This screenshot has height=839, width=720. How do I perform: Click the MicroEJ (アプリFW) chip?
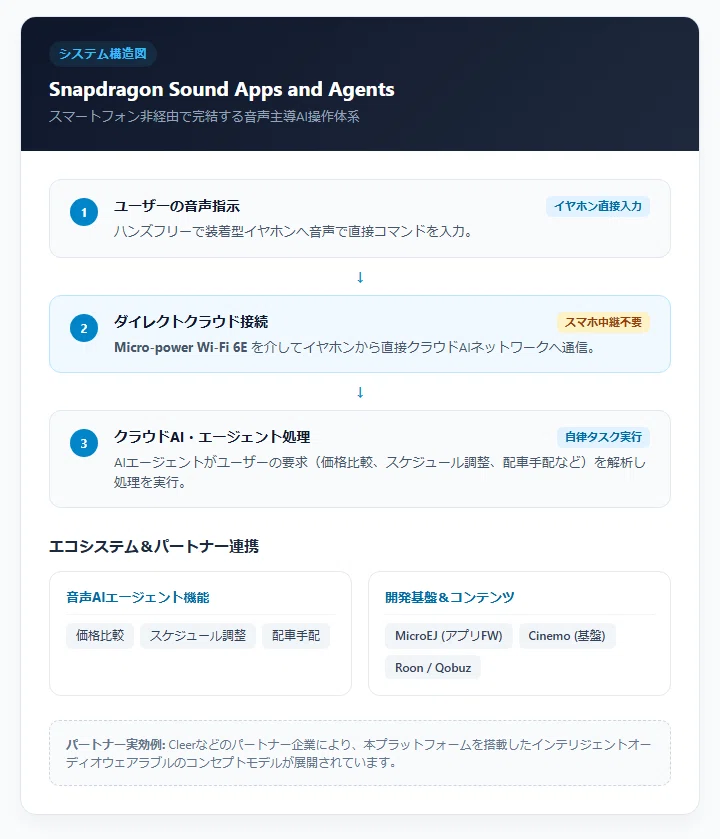[x=449, y=636]
